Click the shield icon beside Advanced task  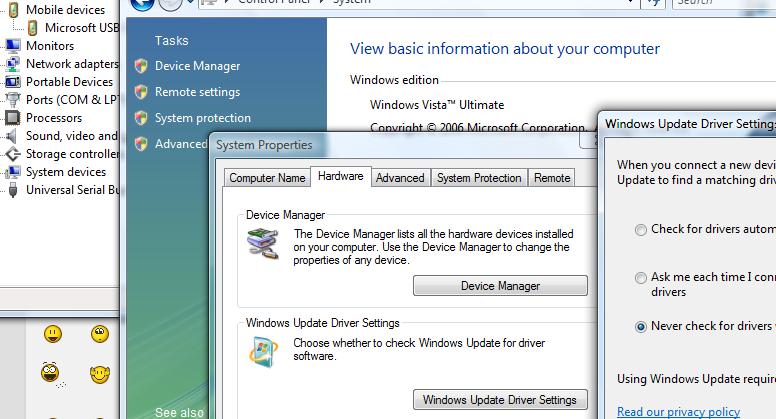[x=141, y=143]
